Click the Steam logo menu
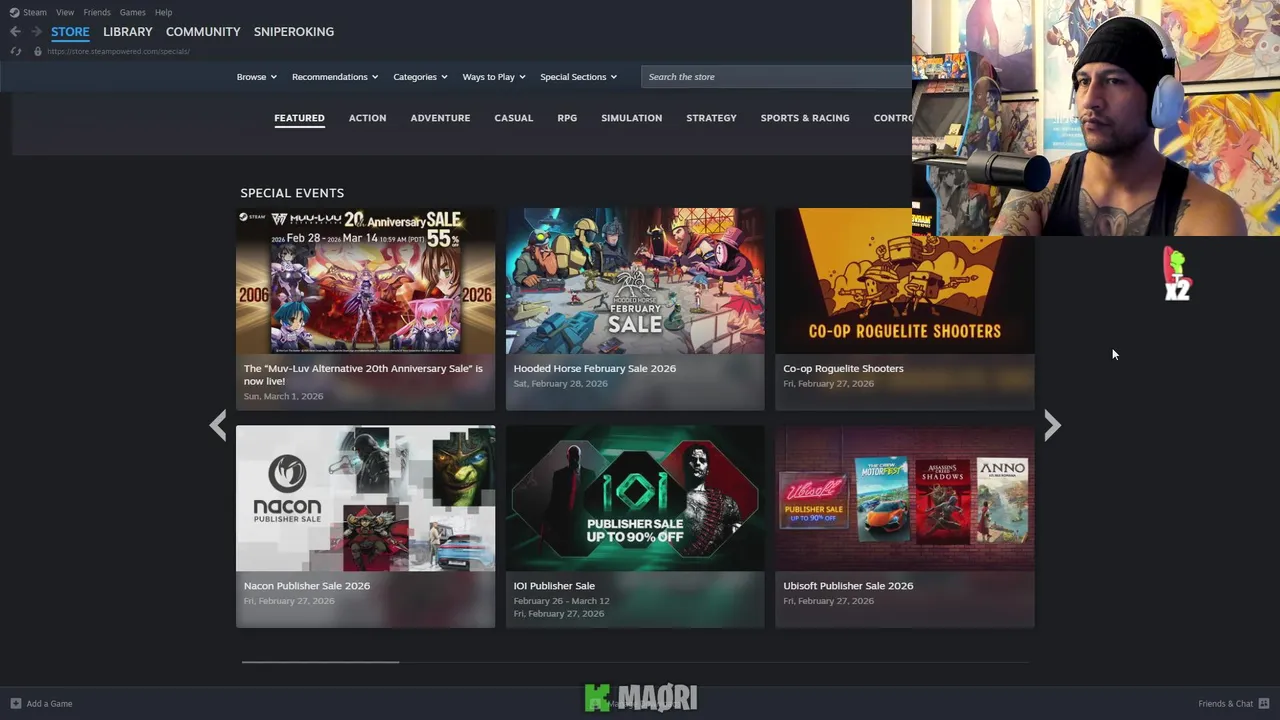 pos(28,12)
